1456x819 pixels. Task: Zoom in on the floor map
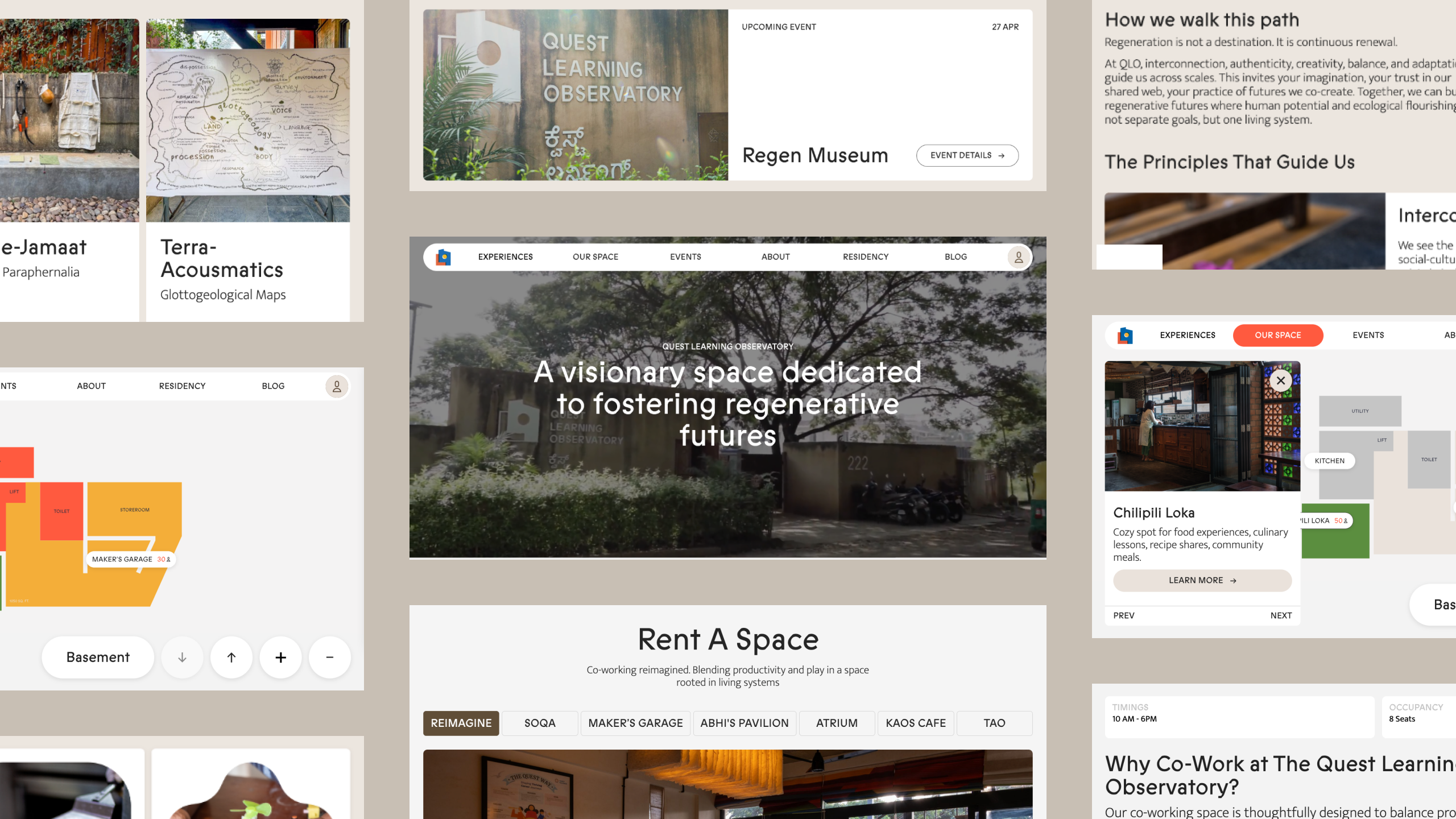point(280,657)
